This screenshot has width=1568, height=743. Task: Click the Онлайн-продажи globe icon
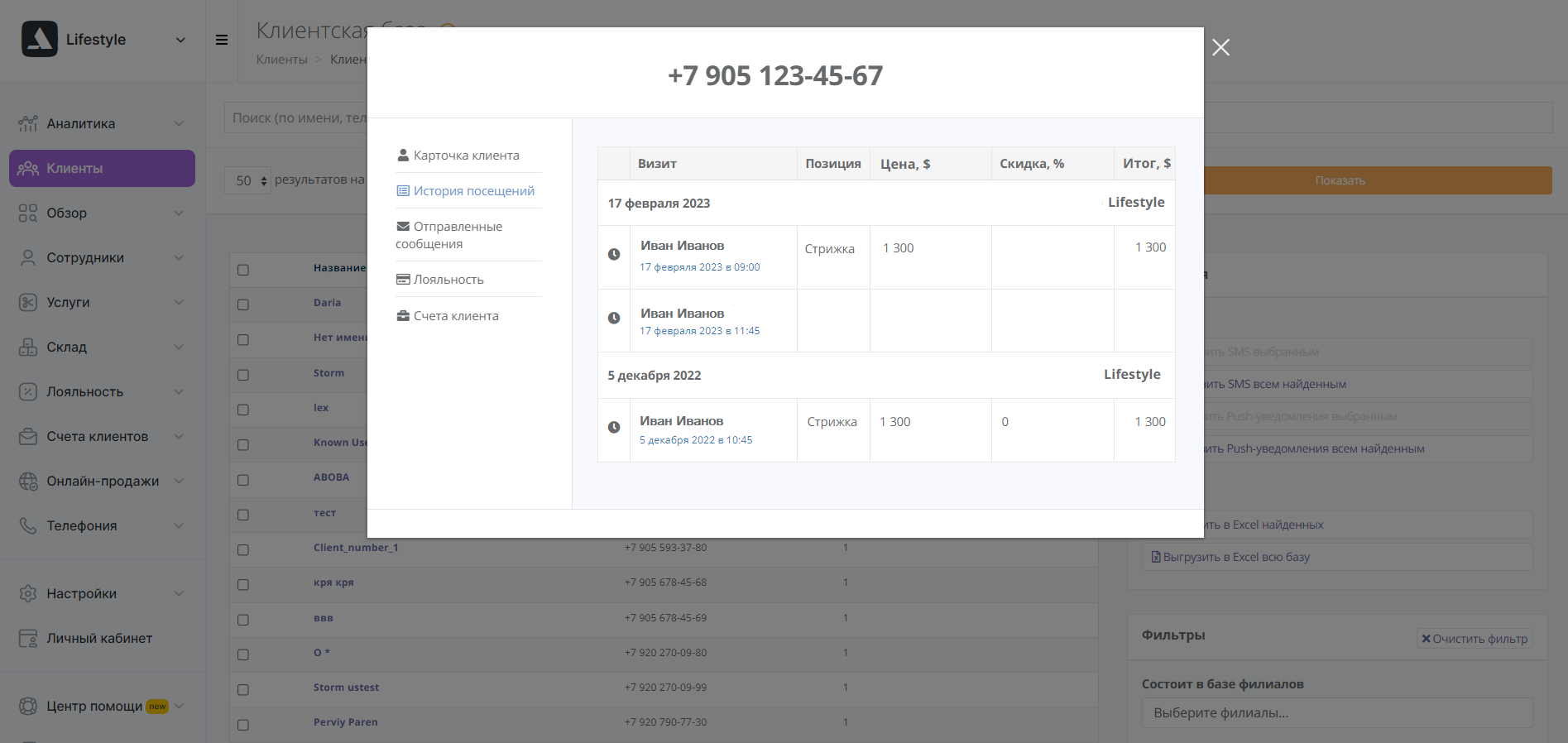[x=28, y=482]
